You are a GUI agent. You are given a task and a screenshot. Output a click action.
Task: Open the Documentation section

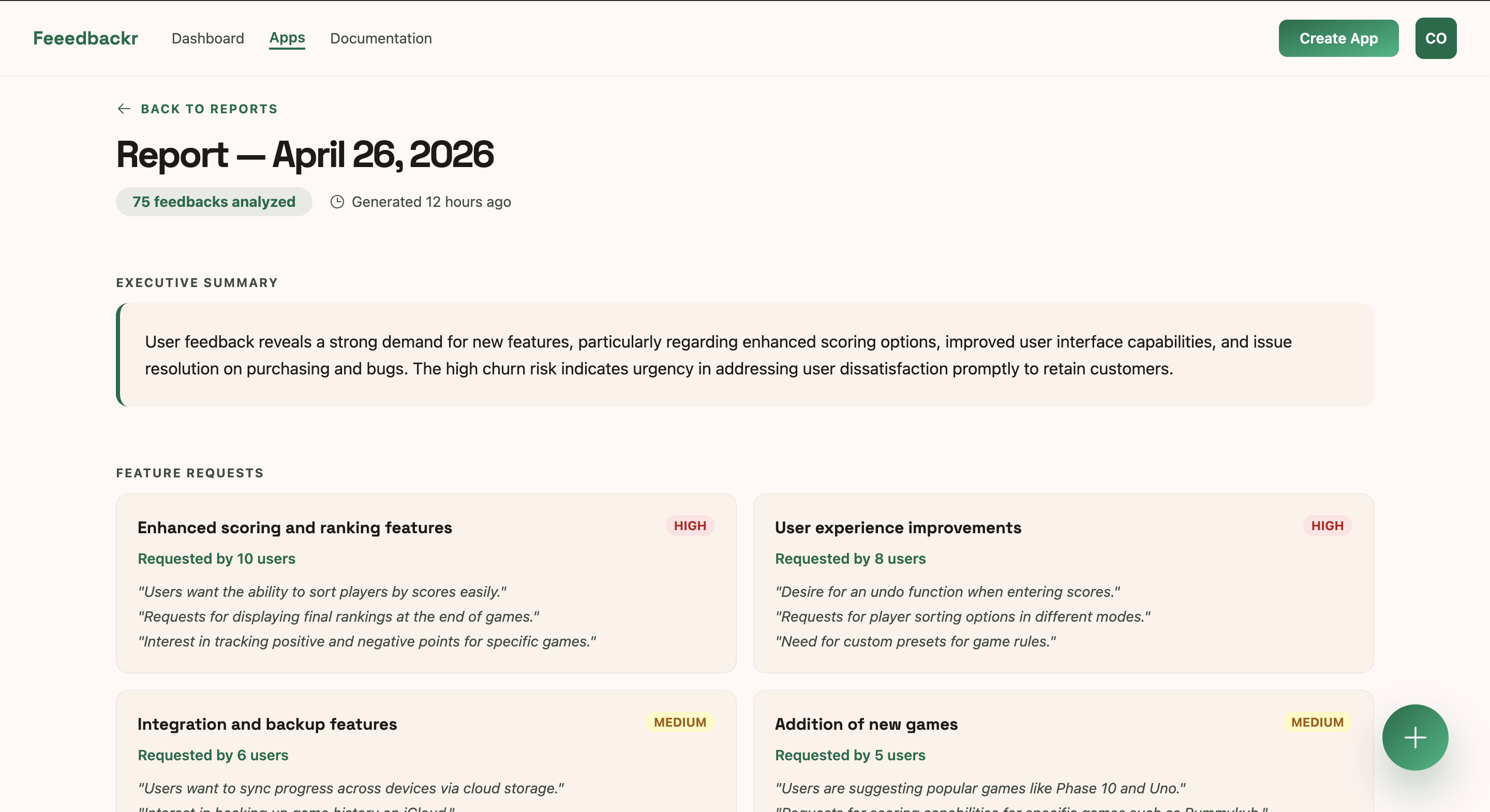(x=381, y=38)
